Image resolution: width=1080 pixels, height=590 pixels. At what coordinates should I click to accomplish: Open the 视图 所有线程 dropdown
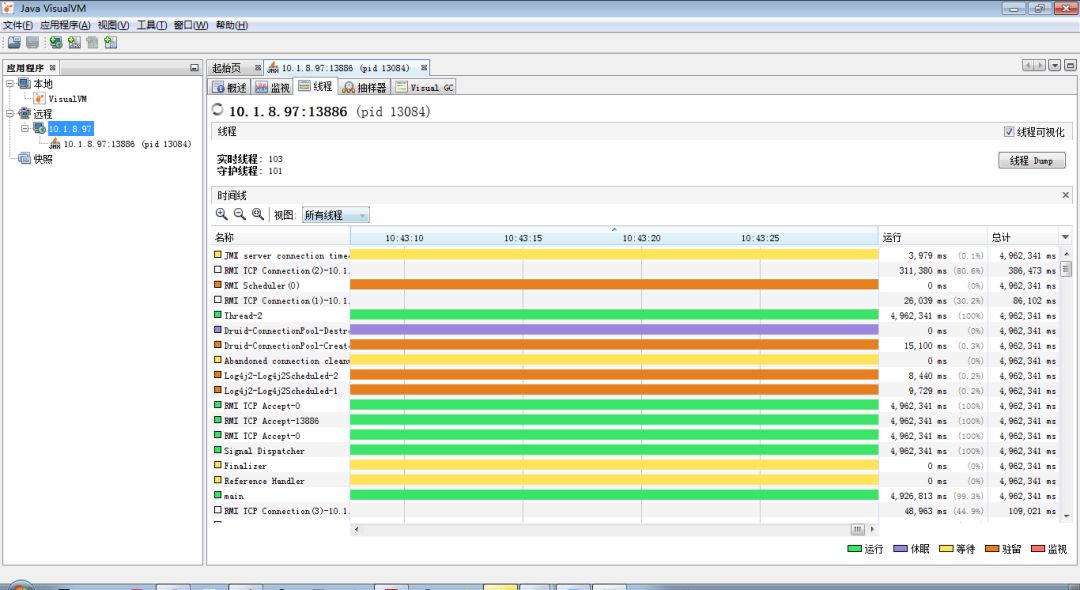click(335, 215)
